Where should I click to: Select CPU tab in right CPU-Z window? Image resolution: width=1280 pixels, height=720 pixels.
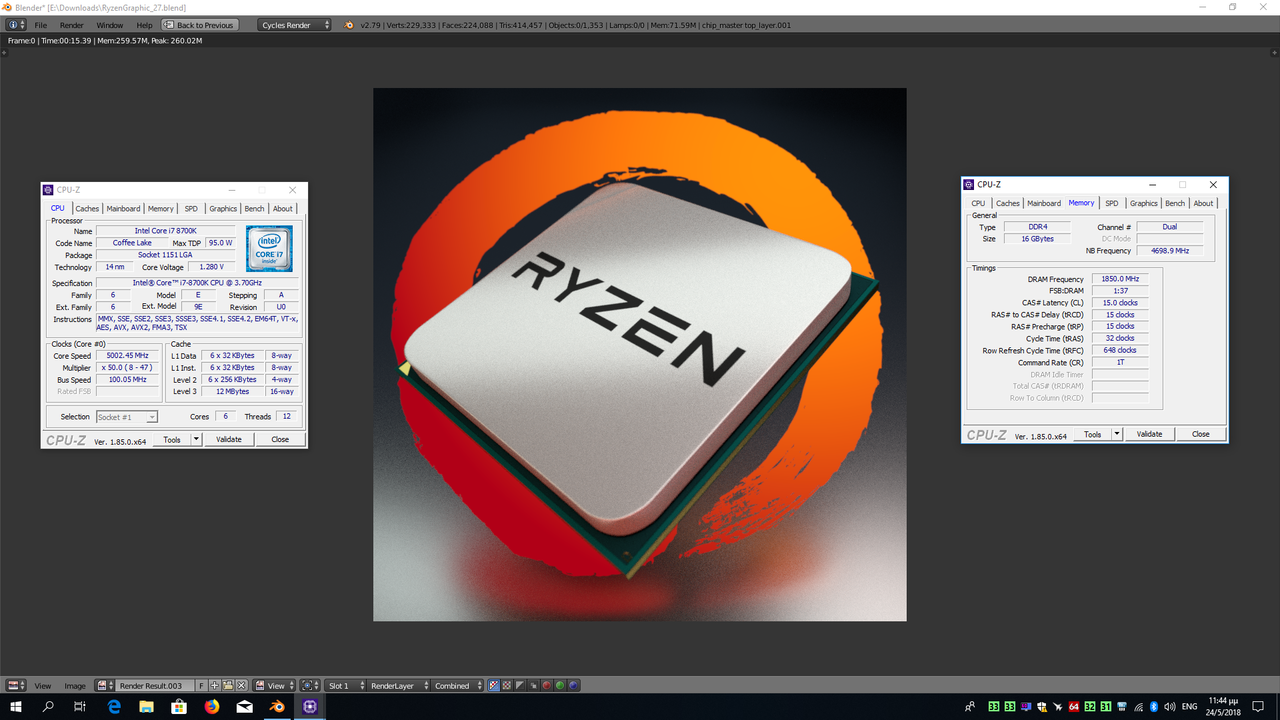pyautogui.click(x=978, y=203)
